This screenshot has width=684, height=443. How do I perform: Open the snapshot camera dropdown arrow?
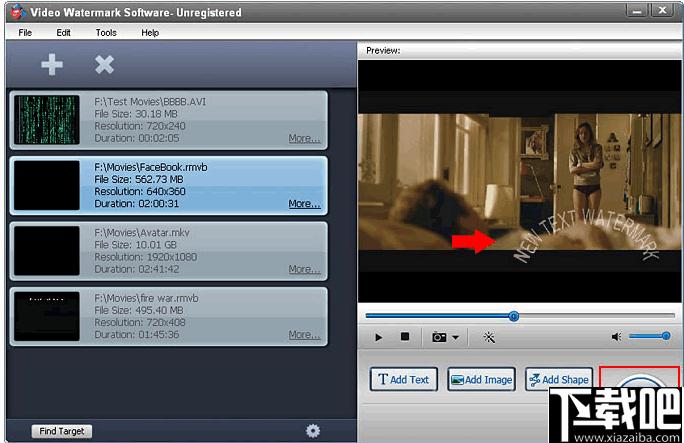coord(455,338)
